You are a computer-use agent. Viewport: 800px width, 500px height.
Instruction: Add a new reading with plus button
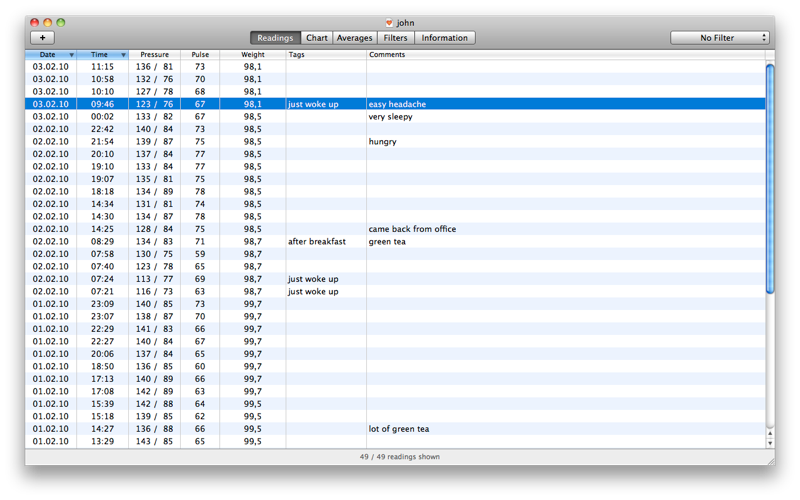[x=42, y=38]
